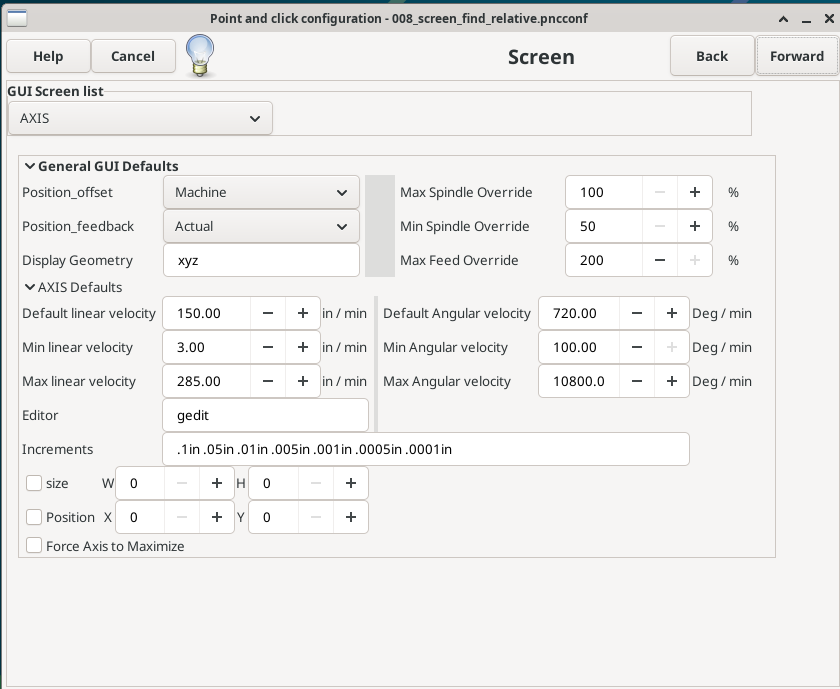Increase Max Angular velocity with plus

pos(671,381)
